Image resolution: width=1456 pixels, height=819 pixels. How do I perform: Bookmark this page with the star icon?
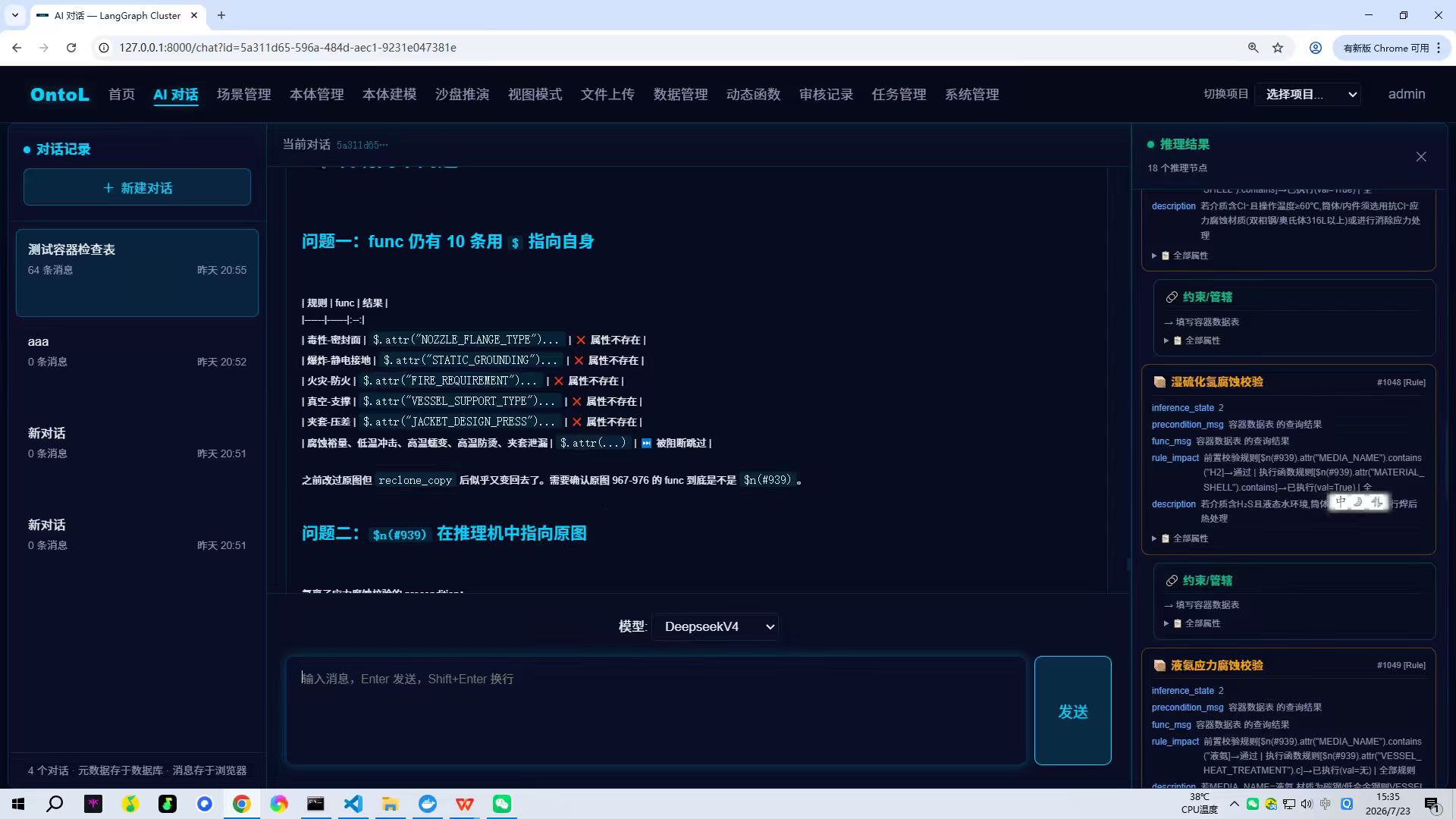(1278, 48)
